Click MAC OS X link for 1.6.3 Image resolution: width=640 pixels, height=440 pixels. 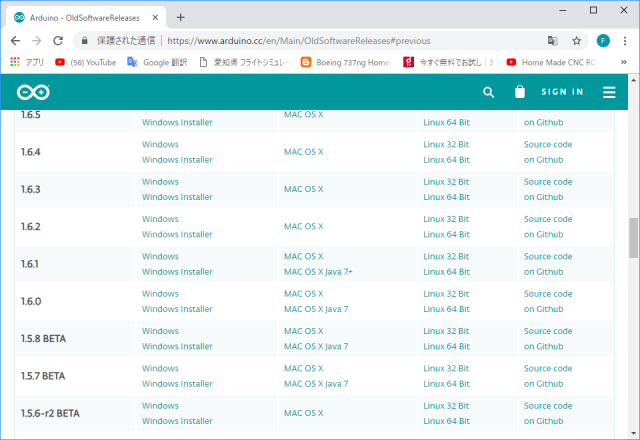coord(303,189)
